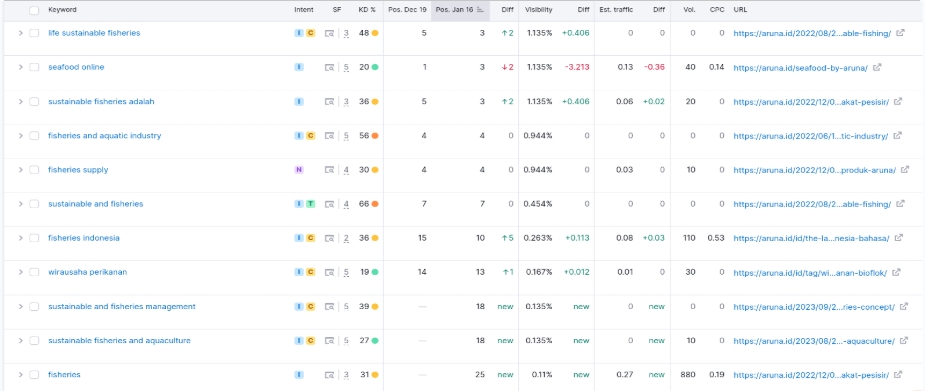
Task: Open external link icon for fisheries supply URL
Action: [x=905, y=170]
